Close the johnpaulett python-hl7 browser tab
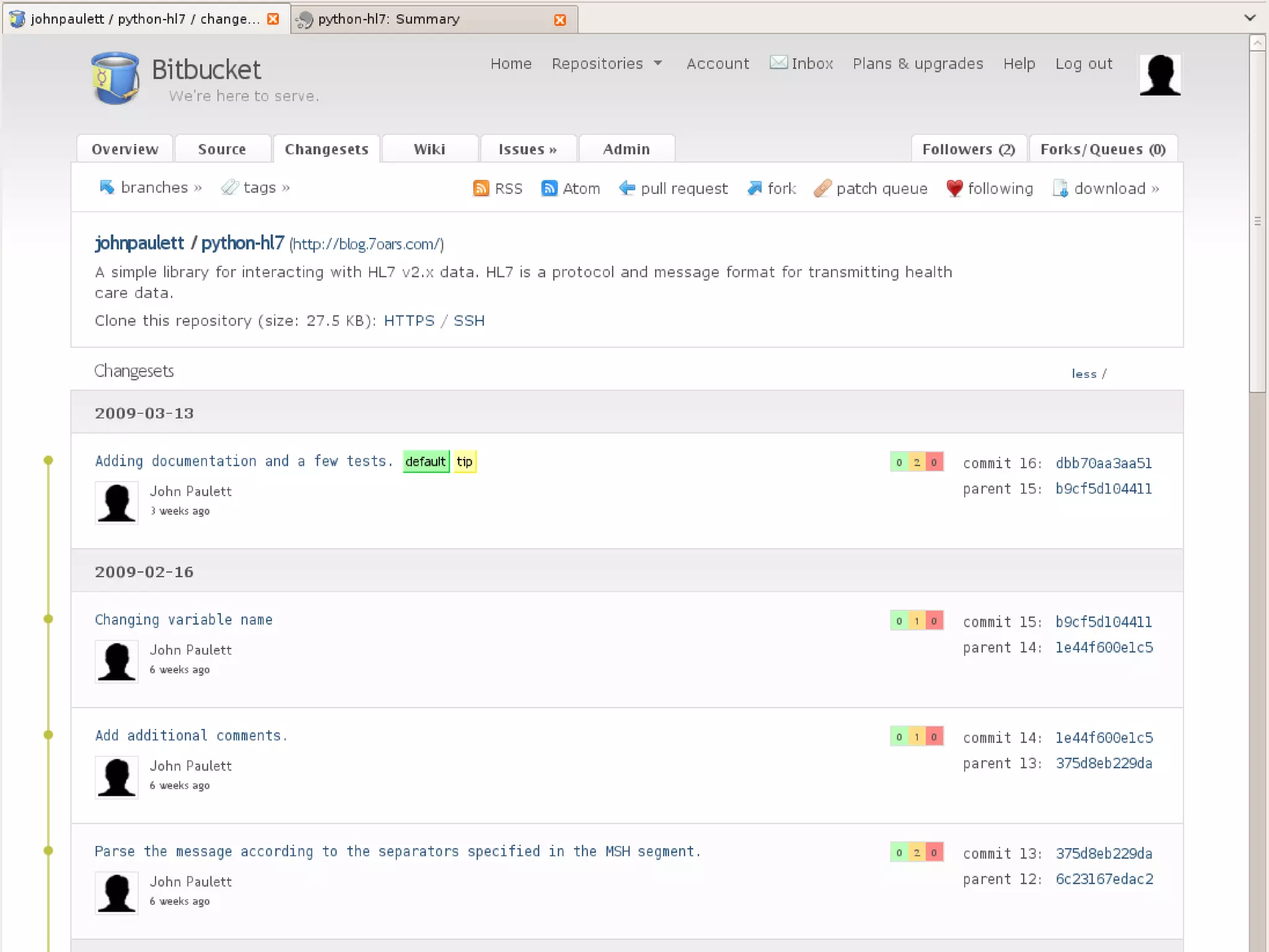 pyautogui.click(x=273, y=19)
